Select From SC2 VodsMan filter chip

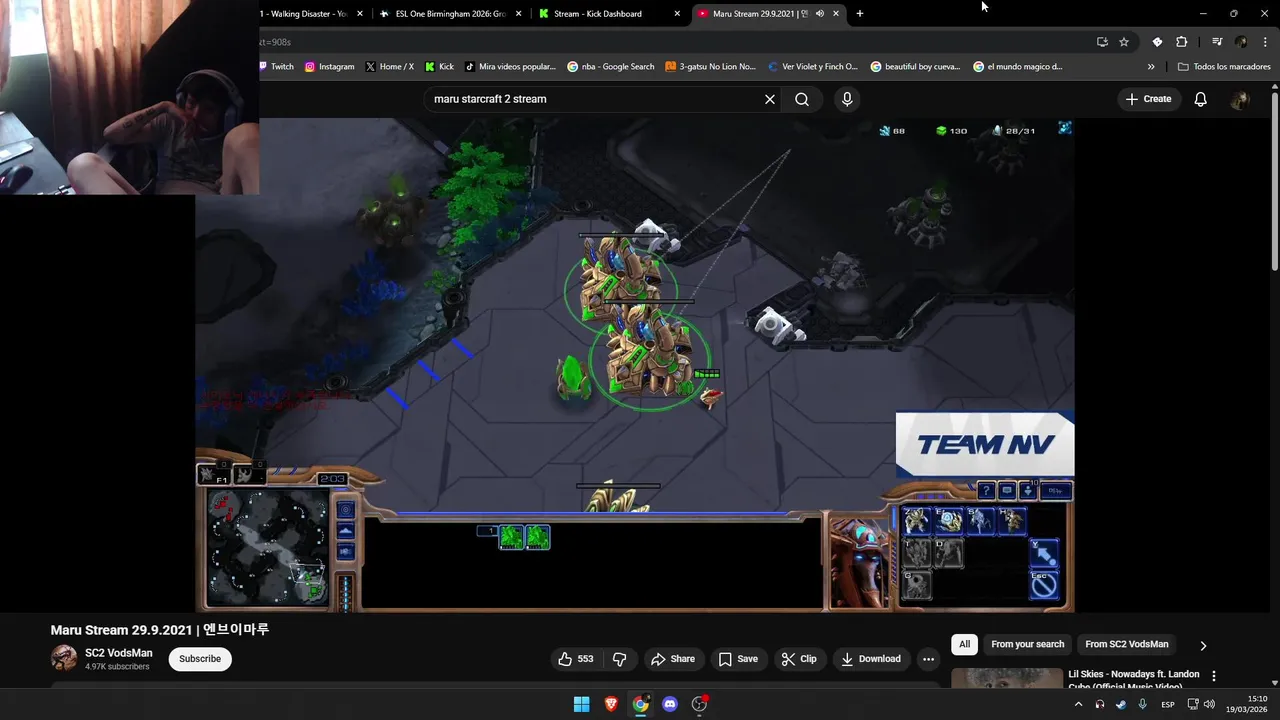1126,644
